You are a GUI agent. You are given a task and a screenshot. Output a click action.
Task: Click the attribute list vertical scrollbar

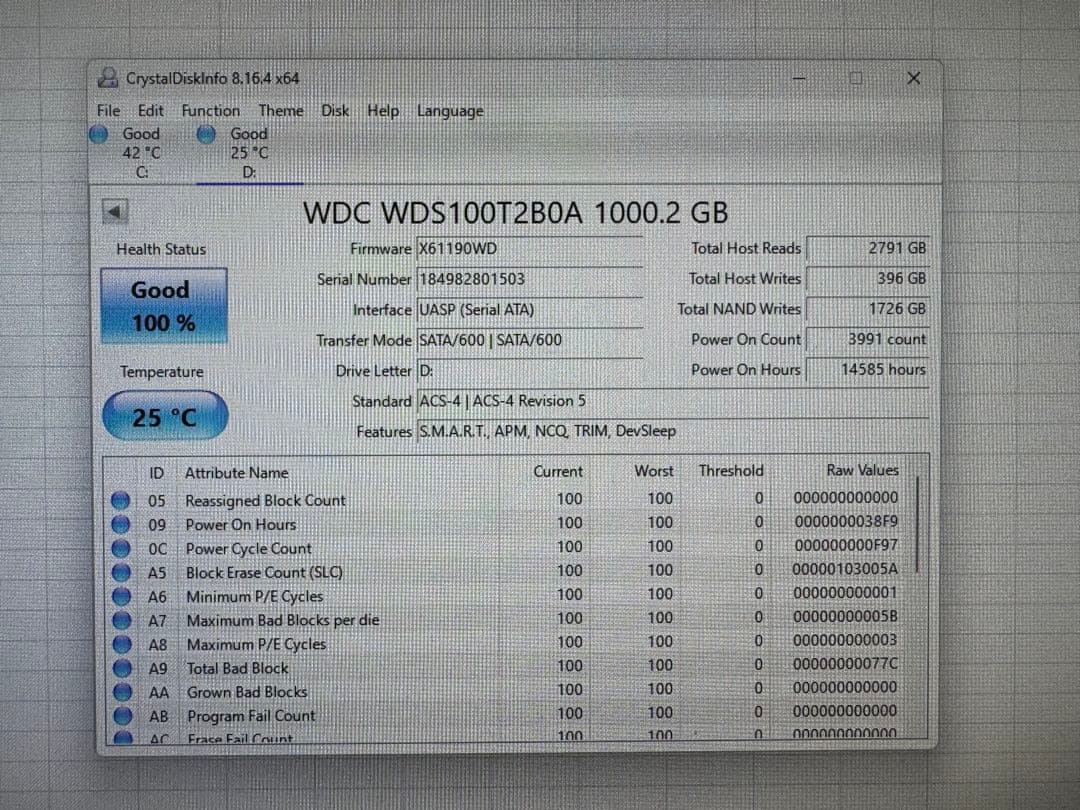917,525
